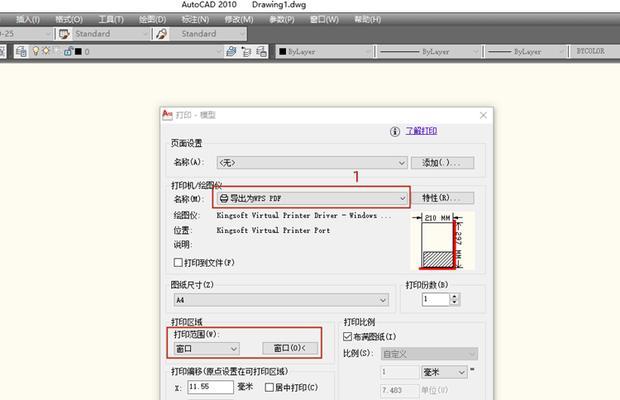Image resolution: width=620 pixels, height=400 pixels.
Task: Click the Layer States Manager icon
Action: coord(261,51)
